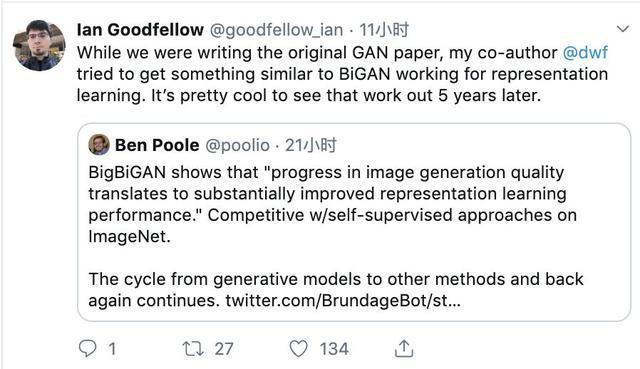Open Ian Goodfellow's main tweet text
The width and height of the screenshot is (640, 369).
pyautogui.click(x=342, y=74)
